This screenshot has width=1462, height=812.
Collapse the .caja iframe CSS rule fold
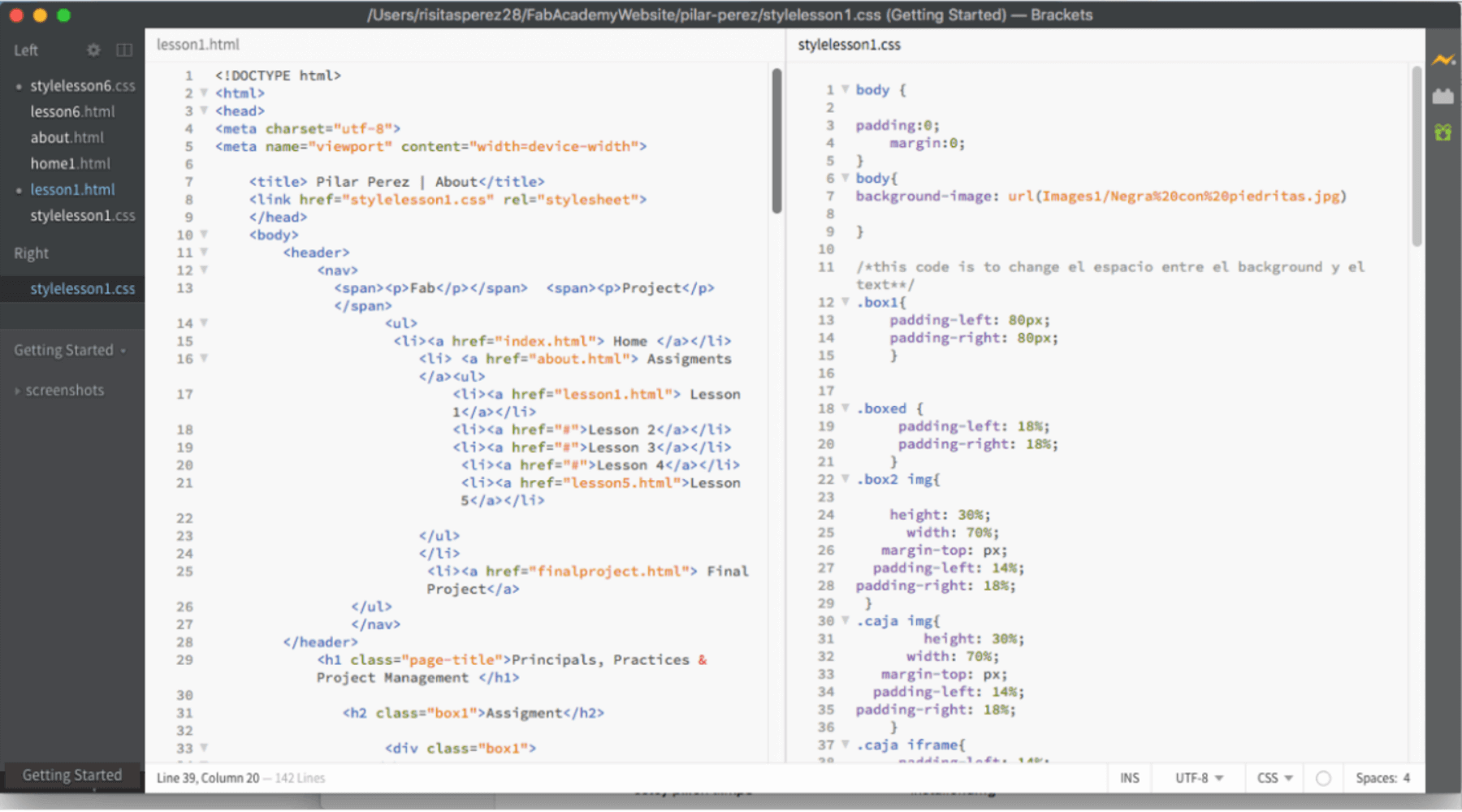click(x=846, y=745)
